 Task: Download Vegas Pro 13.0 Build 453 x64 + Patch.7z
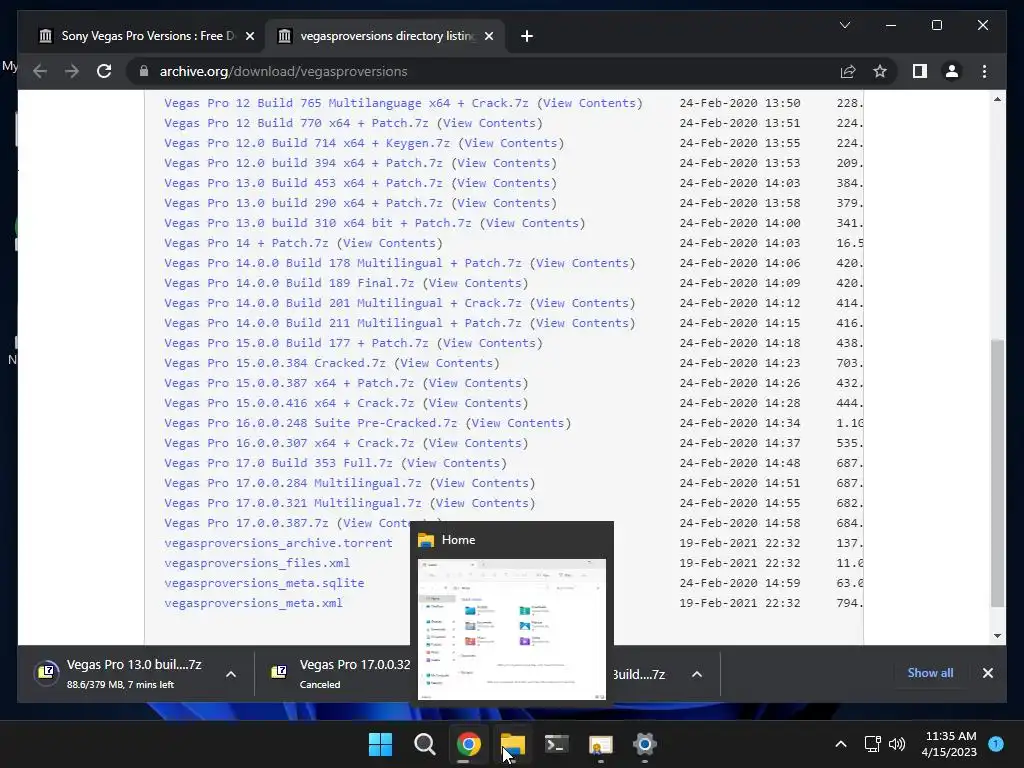click(x=303, y=184)
